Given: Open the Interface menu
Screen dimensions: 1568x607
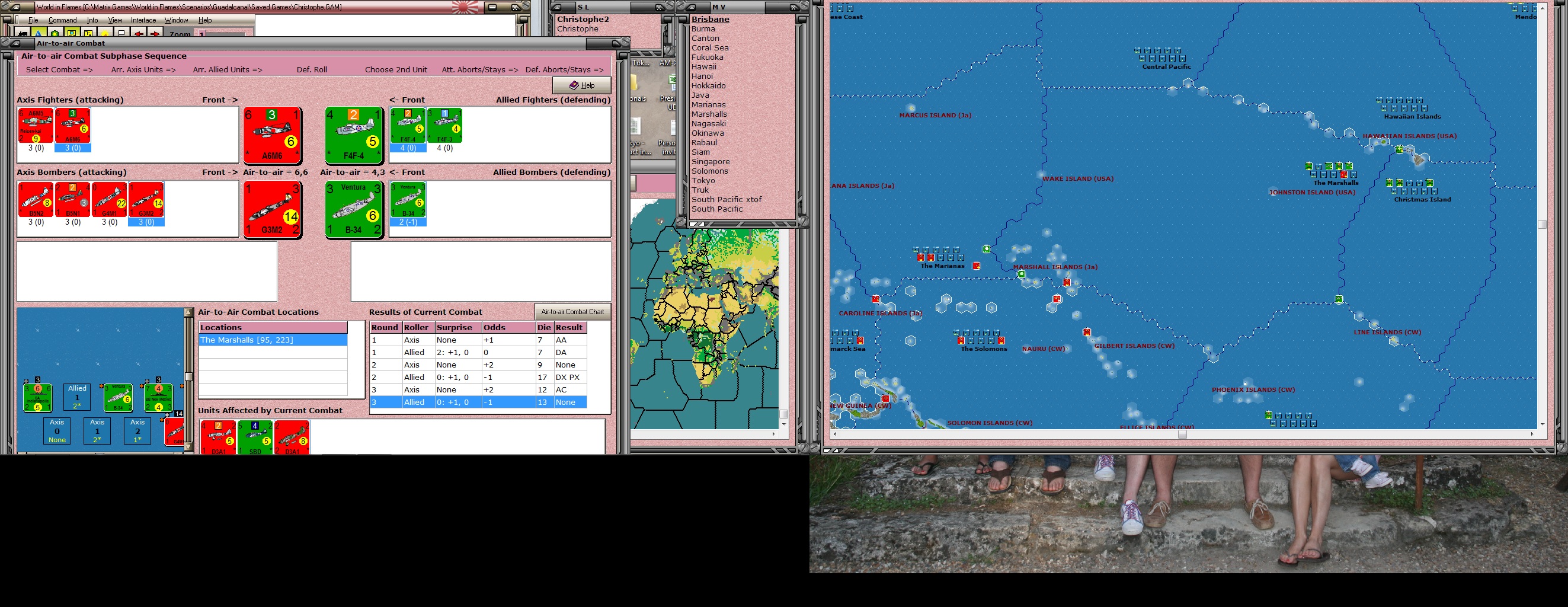Looking at the screenshot, I should pyautogui.click(x=143, y=20).
